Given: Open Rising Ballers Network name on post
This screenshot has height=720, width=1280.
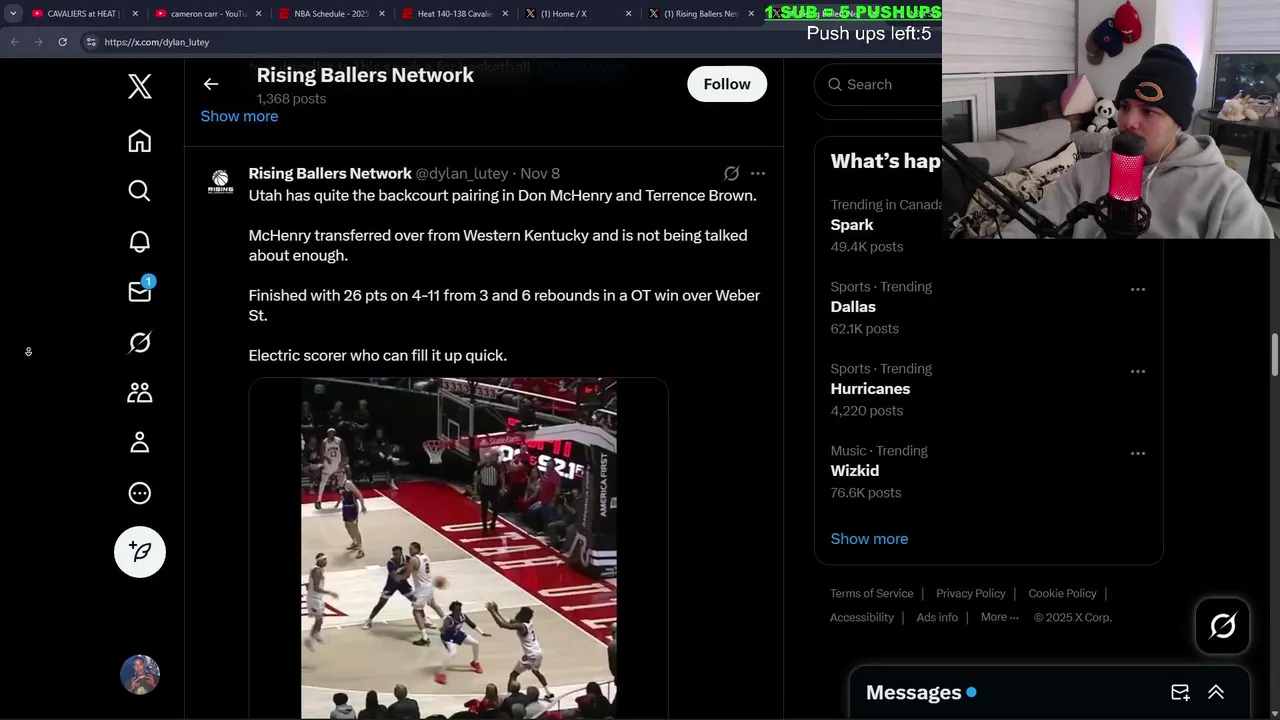Looking at the screenshot, I should (x=330, y=173).
